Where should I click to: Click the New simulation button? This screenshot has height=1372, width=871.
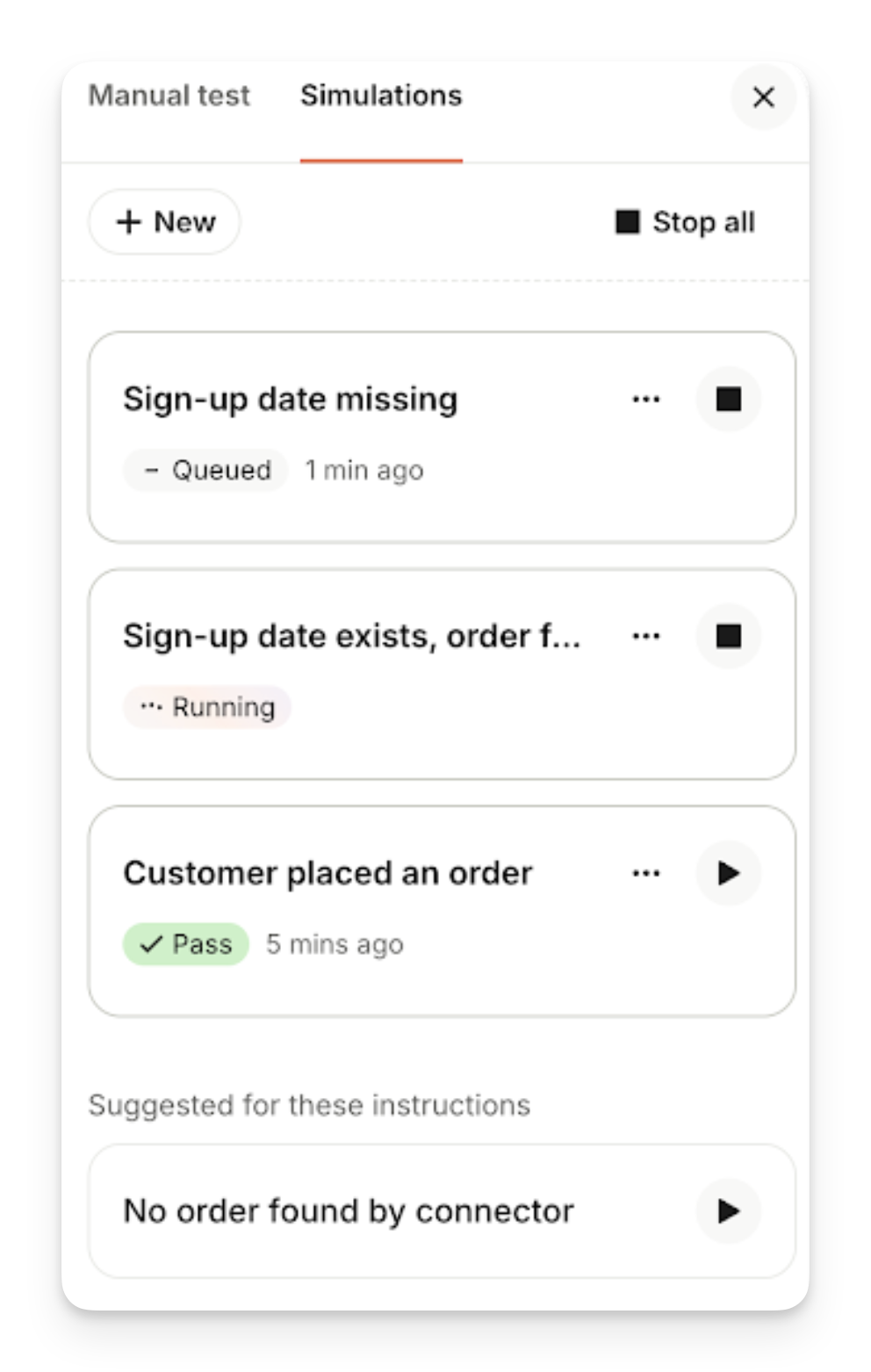[165, 222]
